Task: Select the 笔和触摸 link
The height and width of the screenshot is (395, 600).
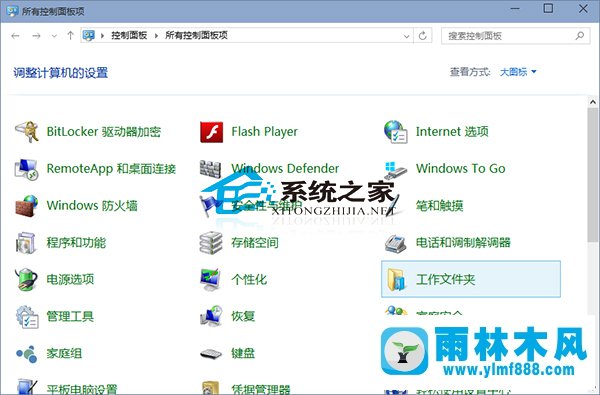Action: point(439,206)
